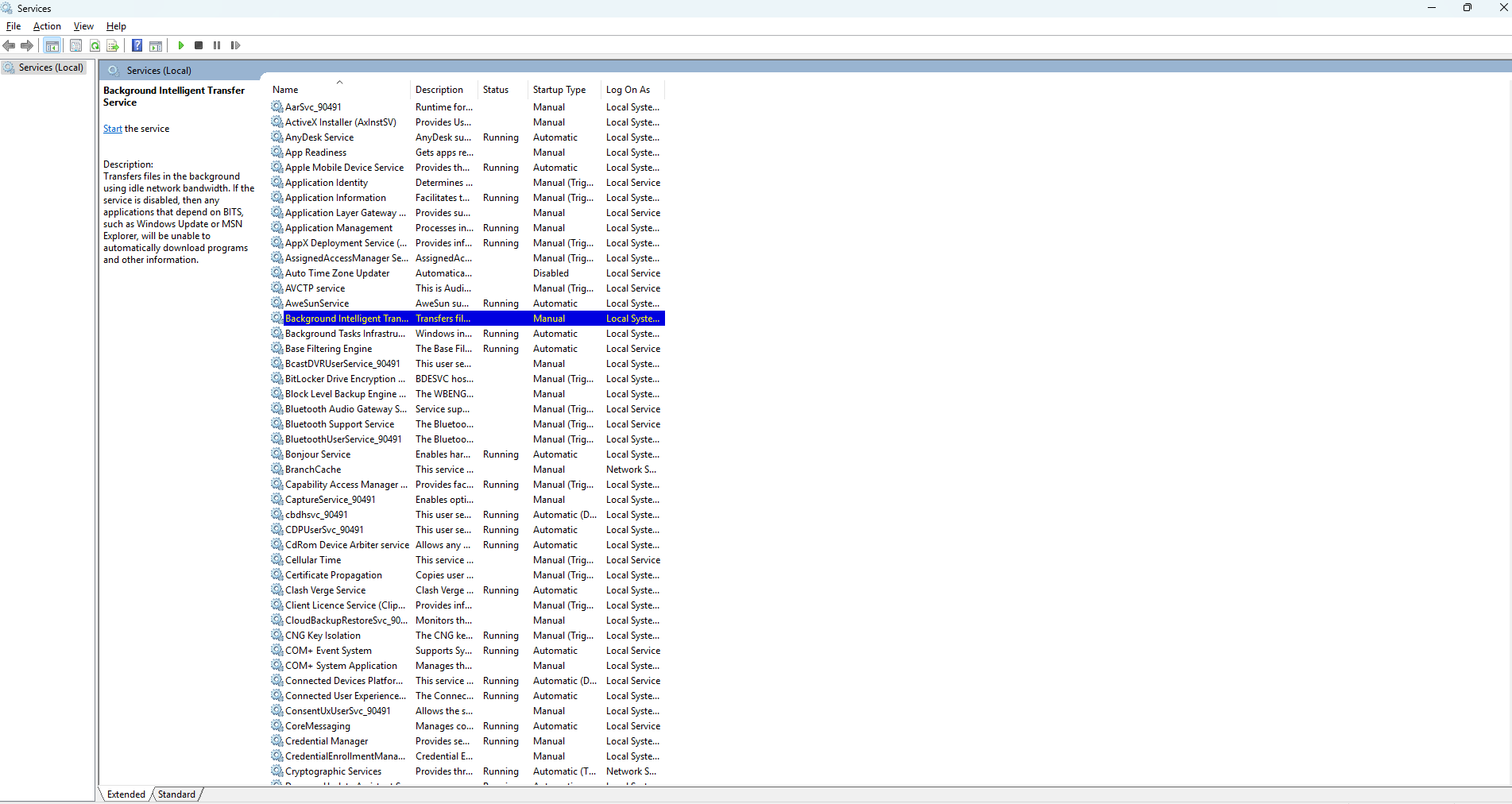Switch to the Standard tab

pyautogui.click(x=176, y=794)
